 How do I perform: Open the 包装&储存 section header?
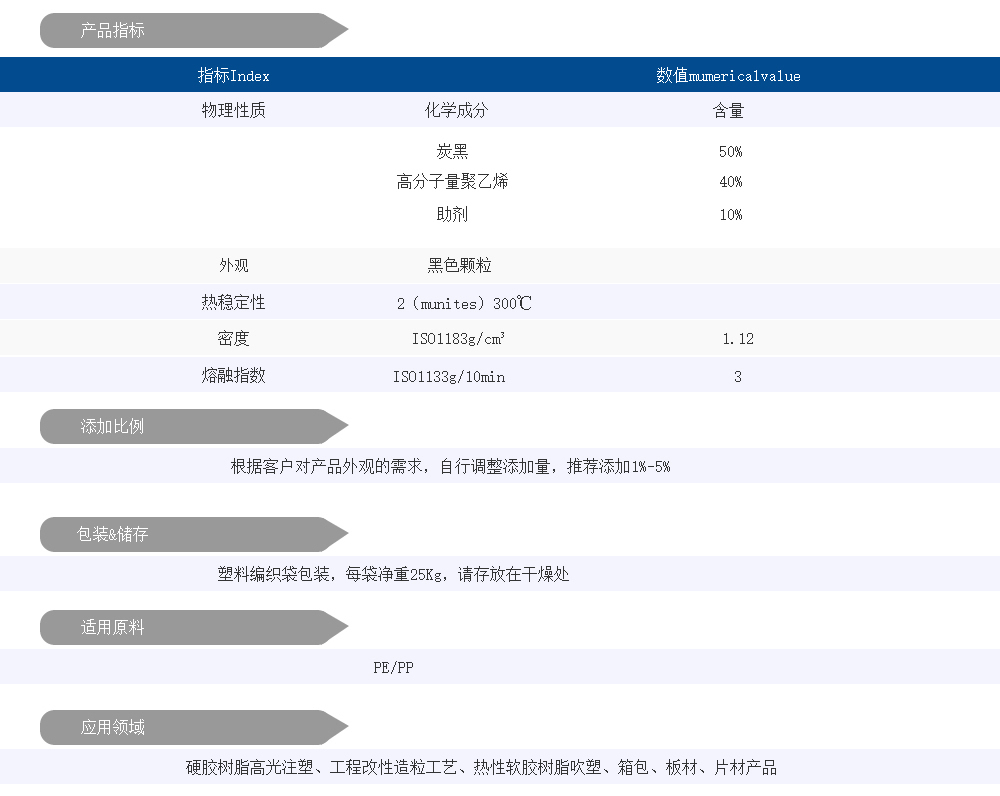(x=112, y=535)
